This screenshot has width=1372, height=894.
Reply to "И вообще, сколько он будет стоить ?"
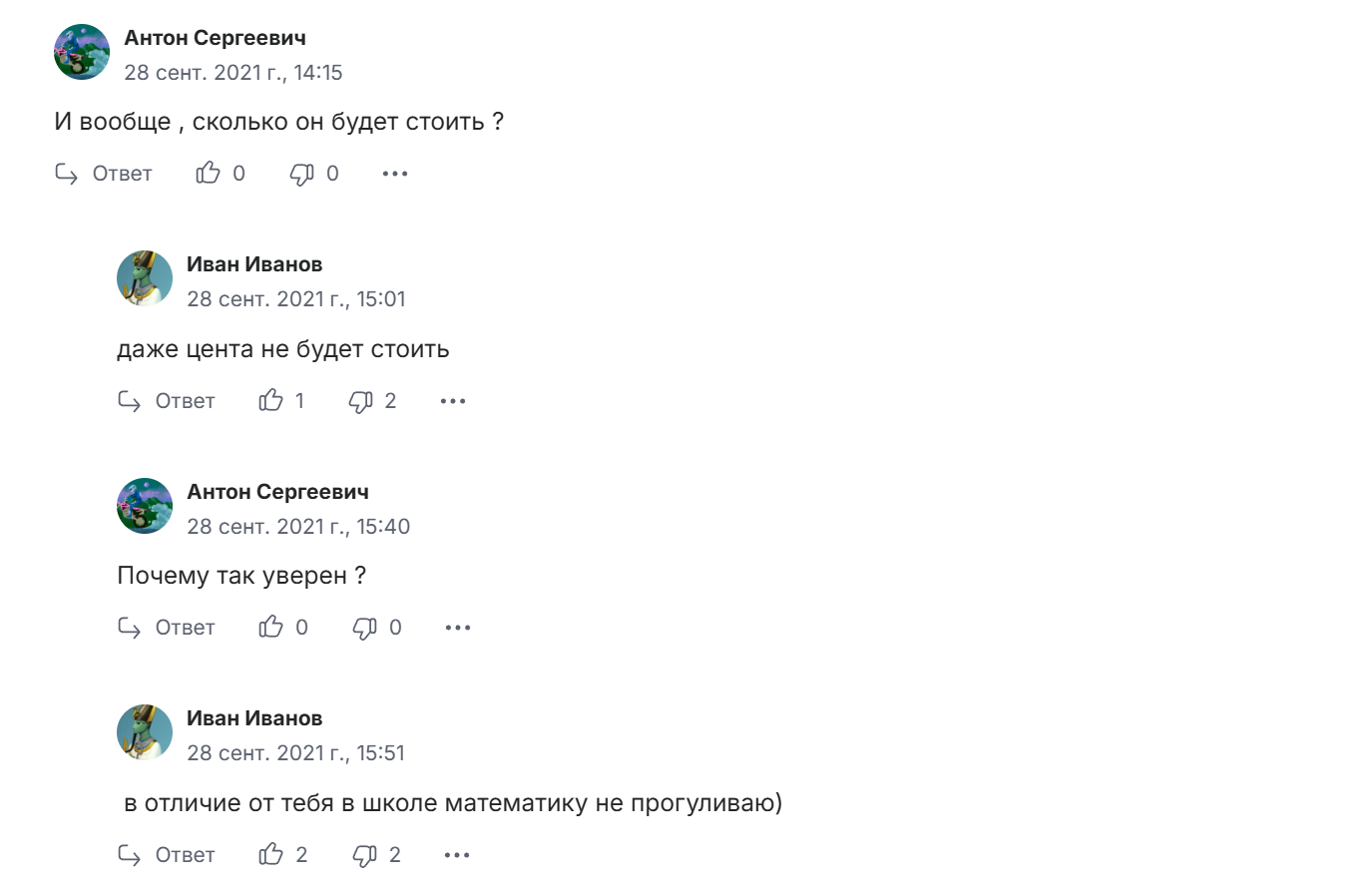click(104, 174)
